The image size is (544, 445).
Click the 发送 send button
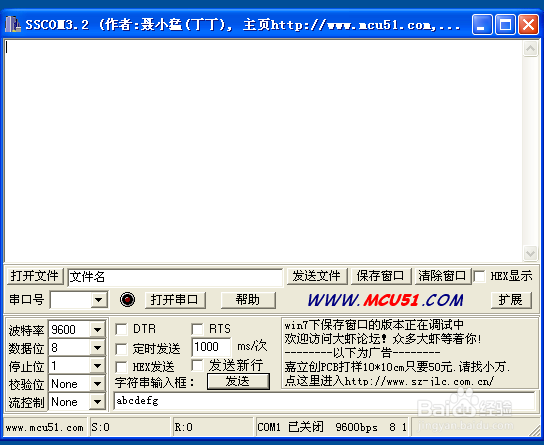tap(238, 381)
